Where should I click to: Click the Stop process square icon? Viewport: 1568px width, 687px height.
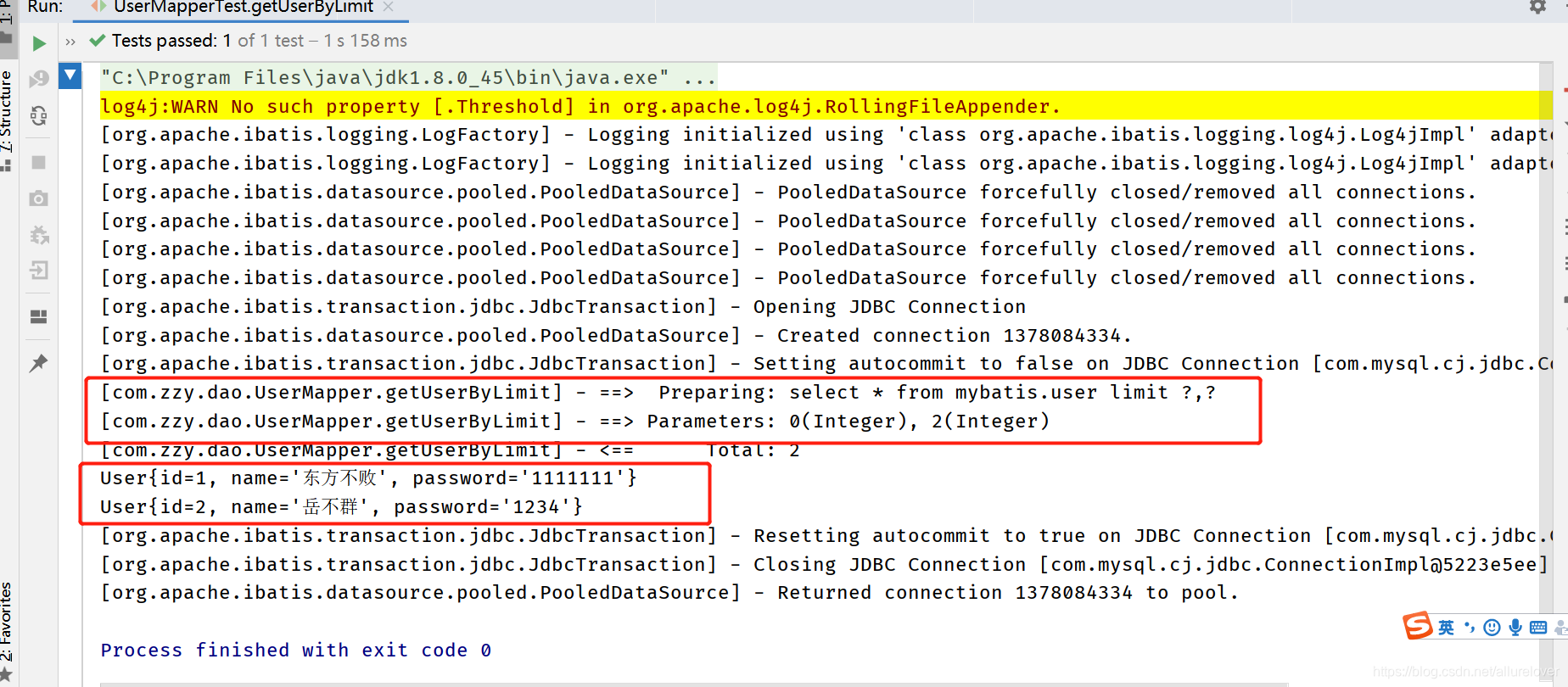39,162
